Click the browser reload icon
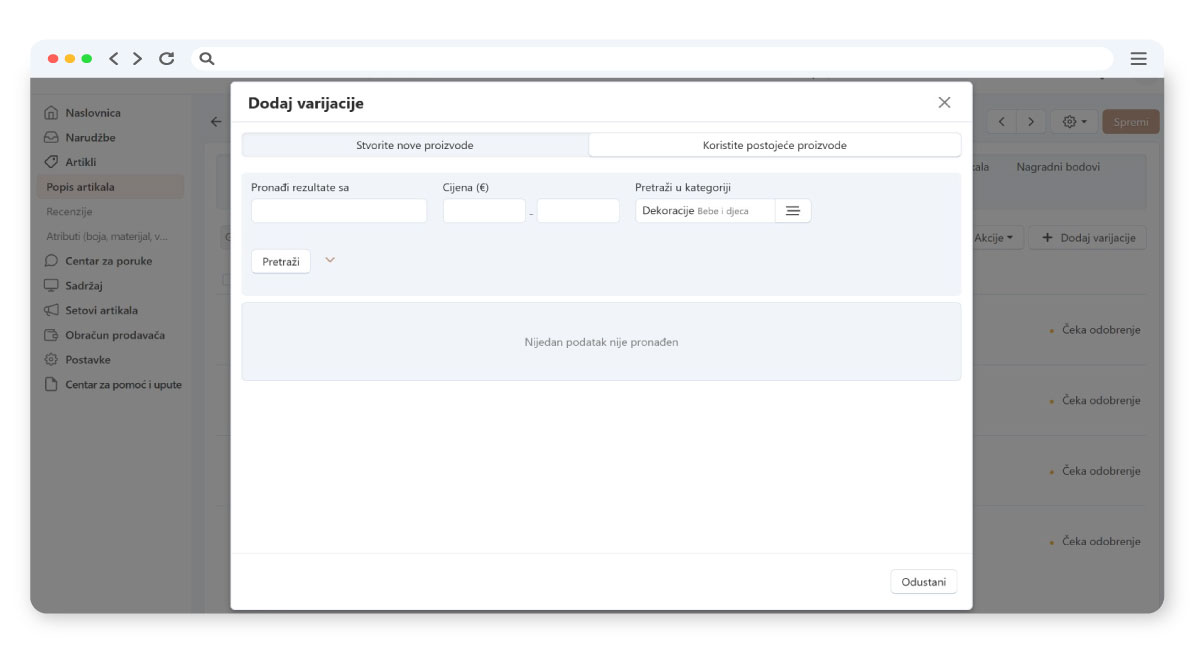The image size is (1200, 651). pyautogui.click(x=167, y=59)
